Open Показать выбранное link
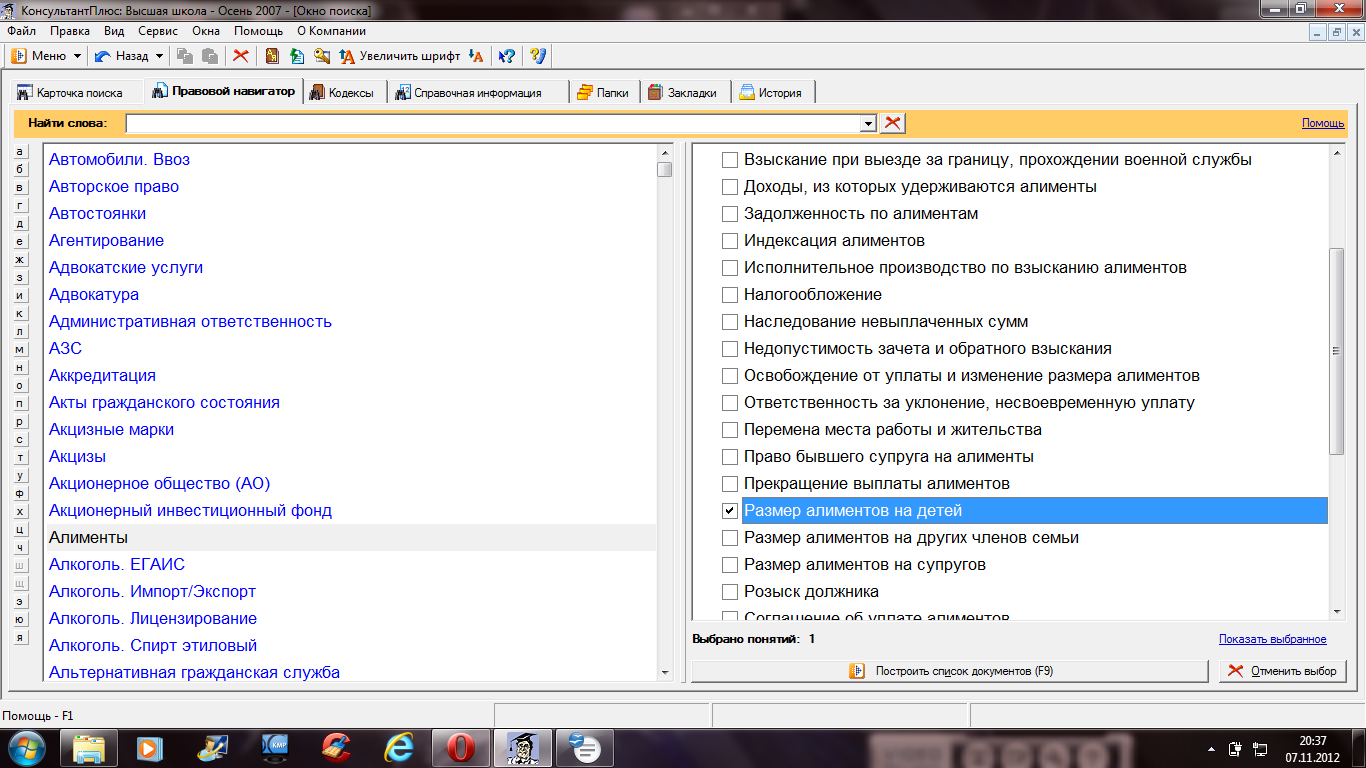The image size is (1366, 768). pos(1273,639)
